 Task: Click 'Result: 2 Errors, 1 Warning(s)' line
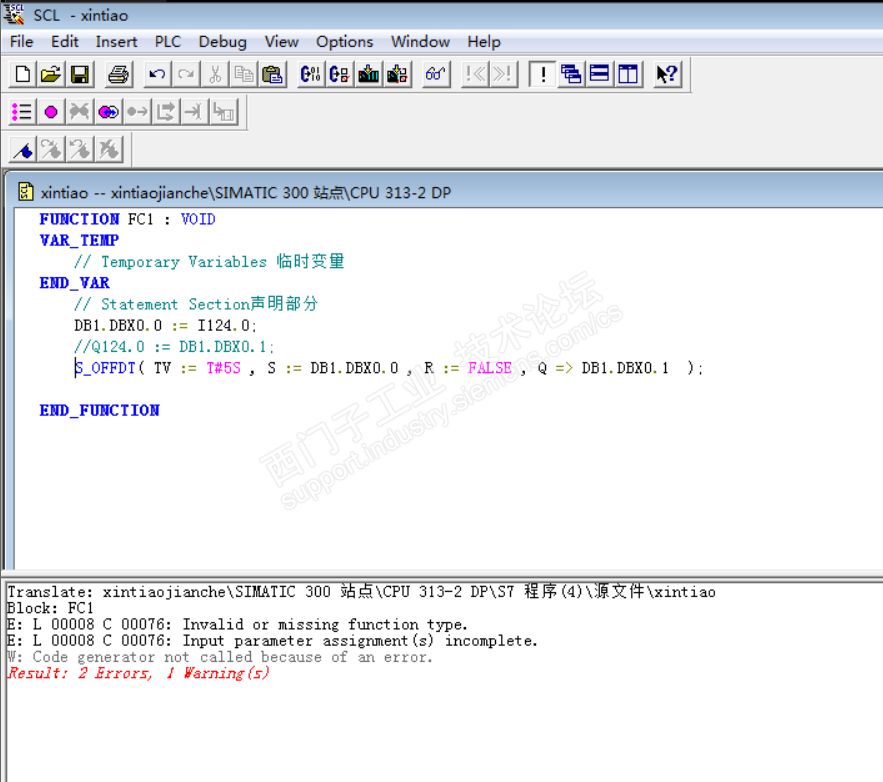[139, 673]
